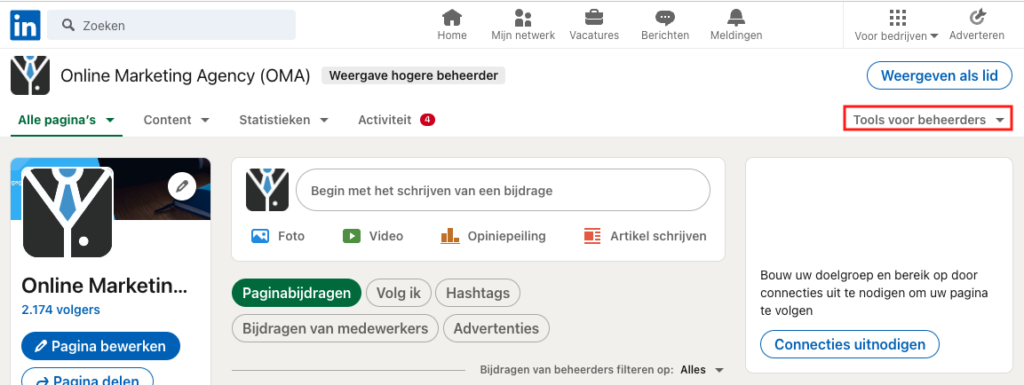This screenshot has width=1024, height=385.
Task: Click OMA avatar in post composer
Action: (x=267, y=190)
